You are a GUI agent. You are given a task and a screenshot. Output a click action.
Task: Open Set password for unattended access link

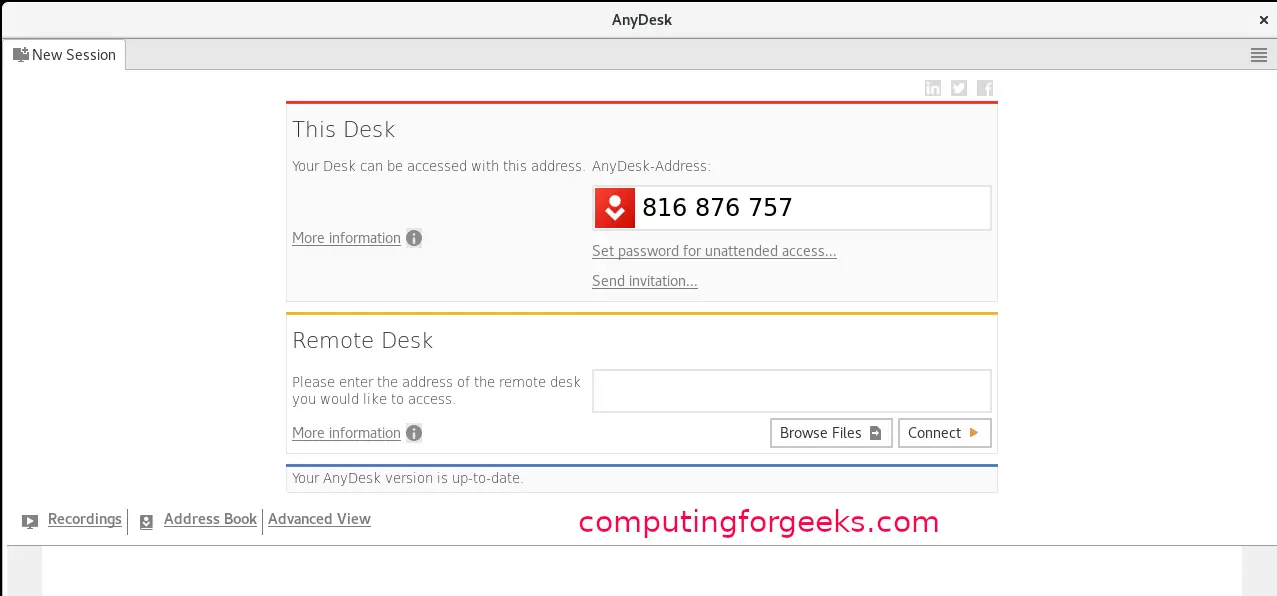pyautogui.click(x=714, y=251)
